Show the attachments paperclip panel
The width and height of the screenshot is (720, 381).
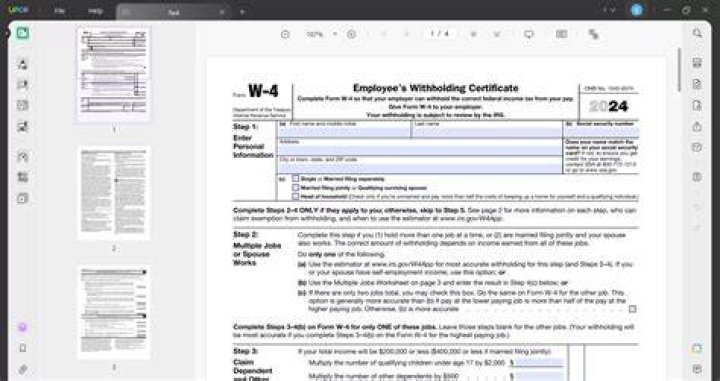tap(22, 369)
